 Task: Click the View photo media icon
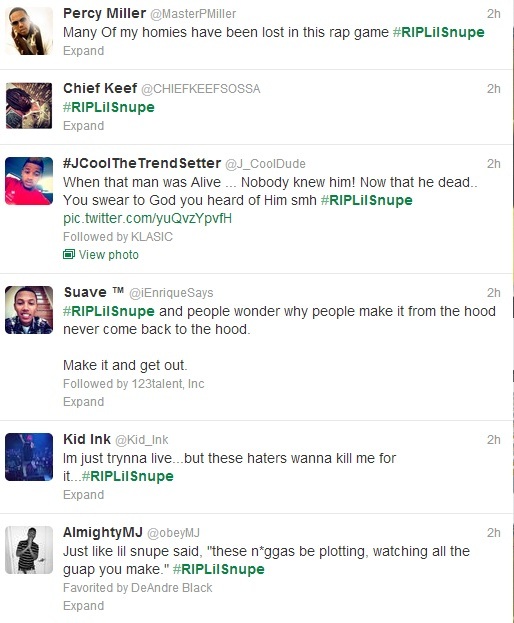coord(69,254)
